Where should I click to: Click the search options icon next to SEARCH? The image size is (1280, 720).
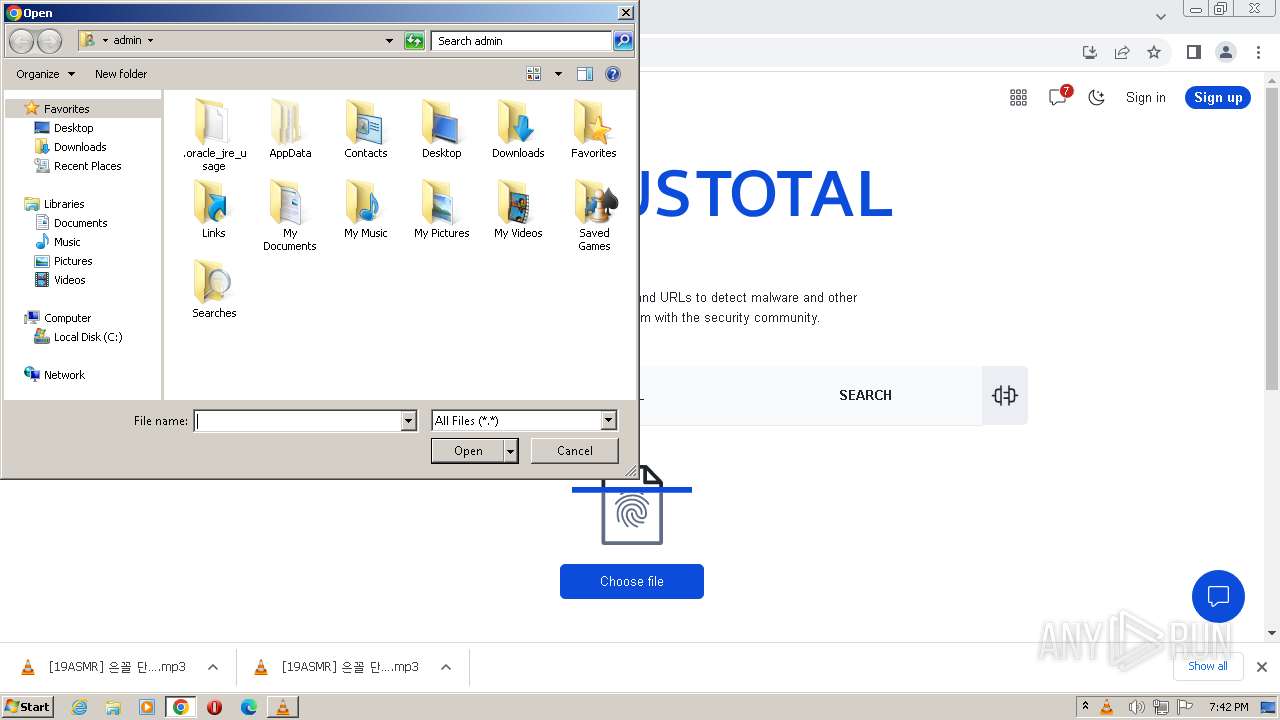click(x=1005, y=395)
